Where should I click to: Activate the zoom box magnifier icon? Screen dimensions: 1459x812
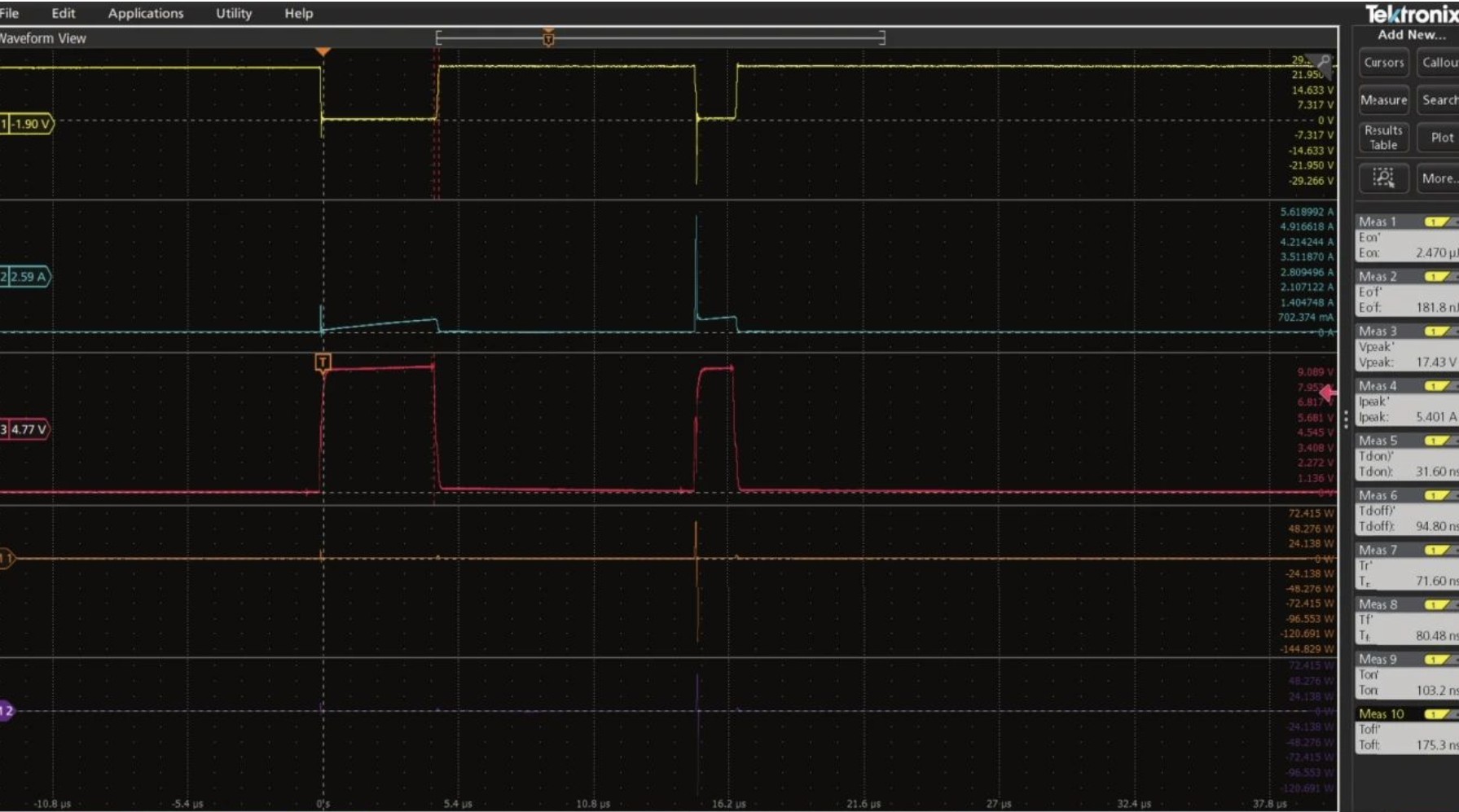(x=1383, y=178)
